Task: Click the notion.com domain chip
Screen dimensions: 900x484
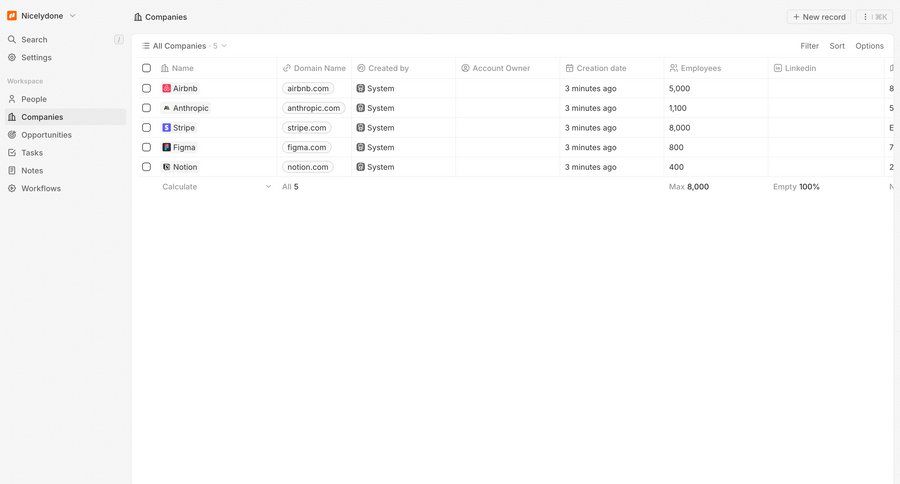Action: 308,167
